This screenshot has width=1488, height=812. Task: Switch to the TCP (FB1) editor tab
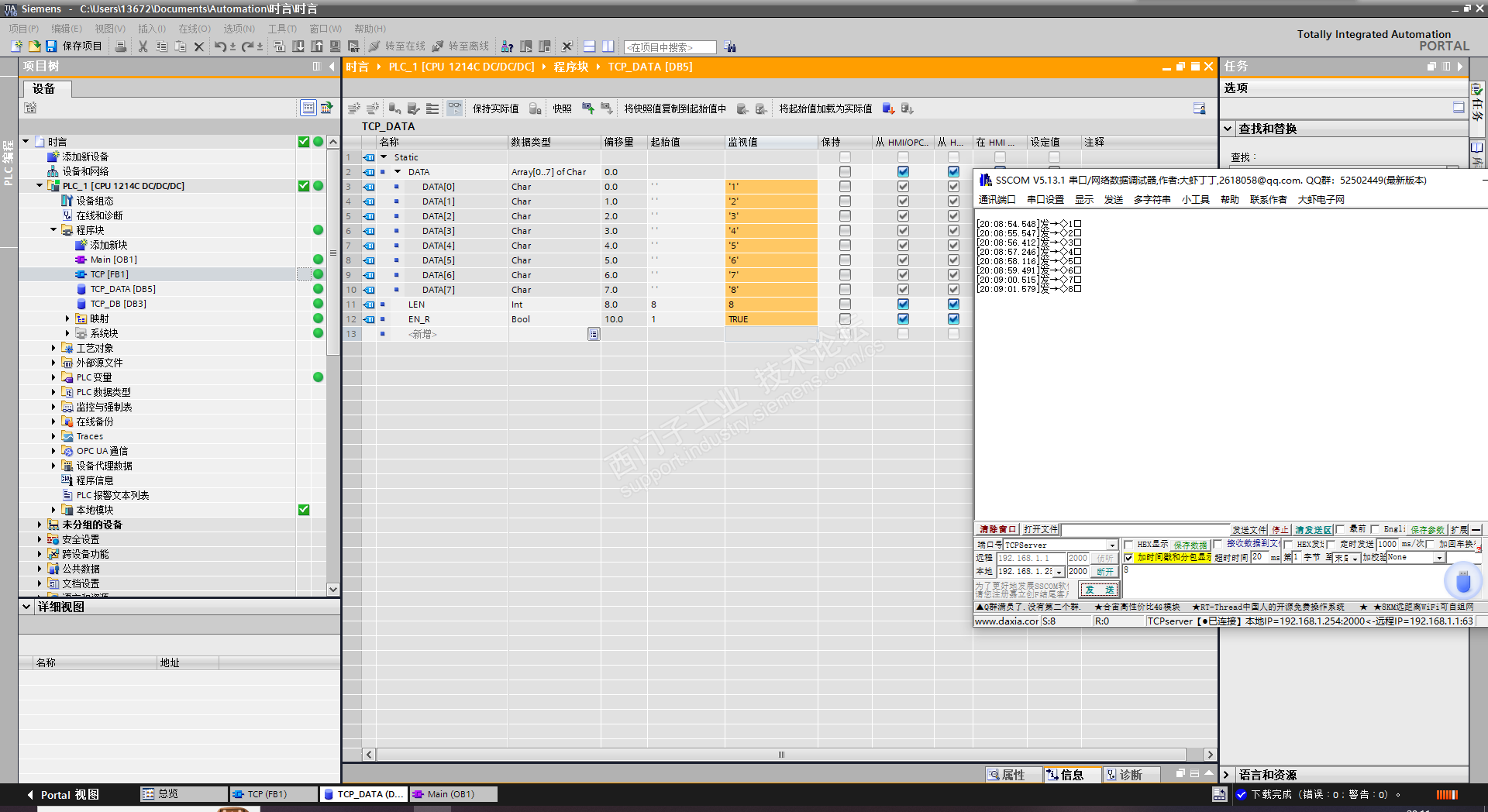(x=267, y=794)
